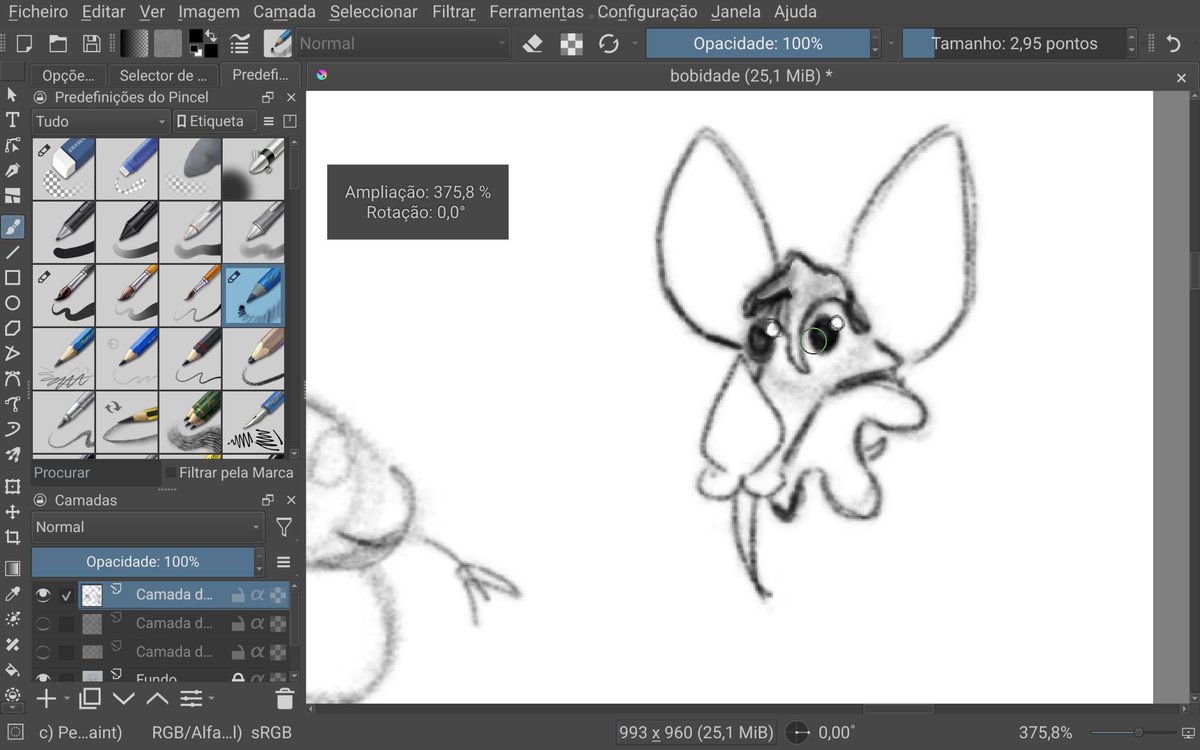Viewport: 1200px width, 750px height.
Task: Select the Move tool
Action: [12, 512]
